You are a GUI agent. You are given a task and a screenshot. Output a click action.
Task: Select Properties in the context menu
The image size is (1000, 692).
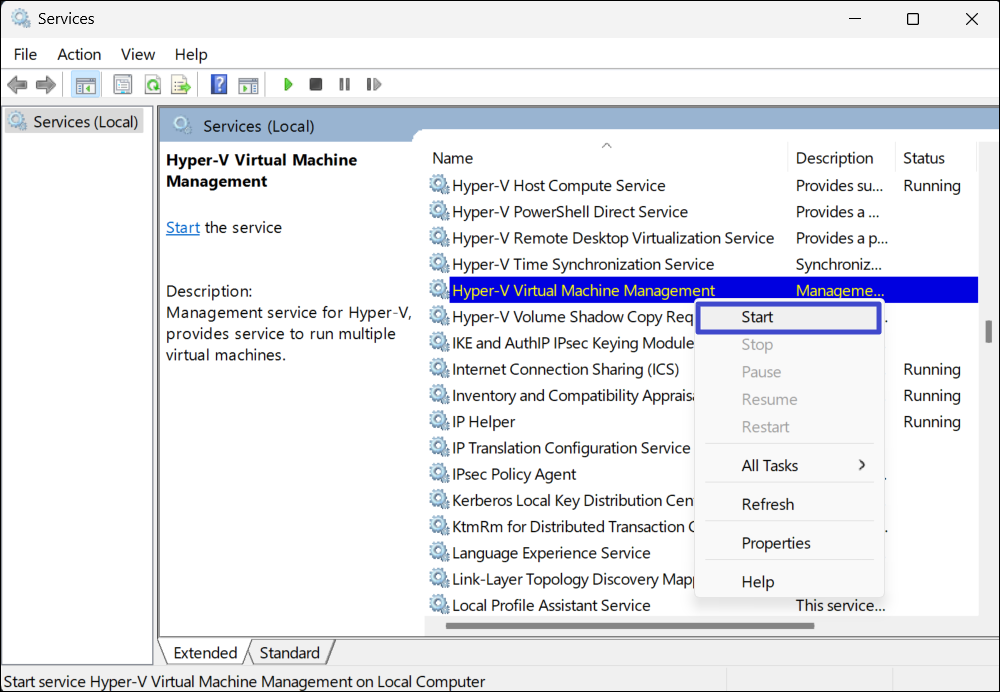776,543
